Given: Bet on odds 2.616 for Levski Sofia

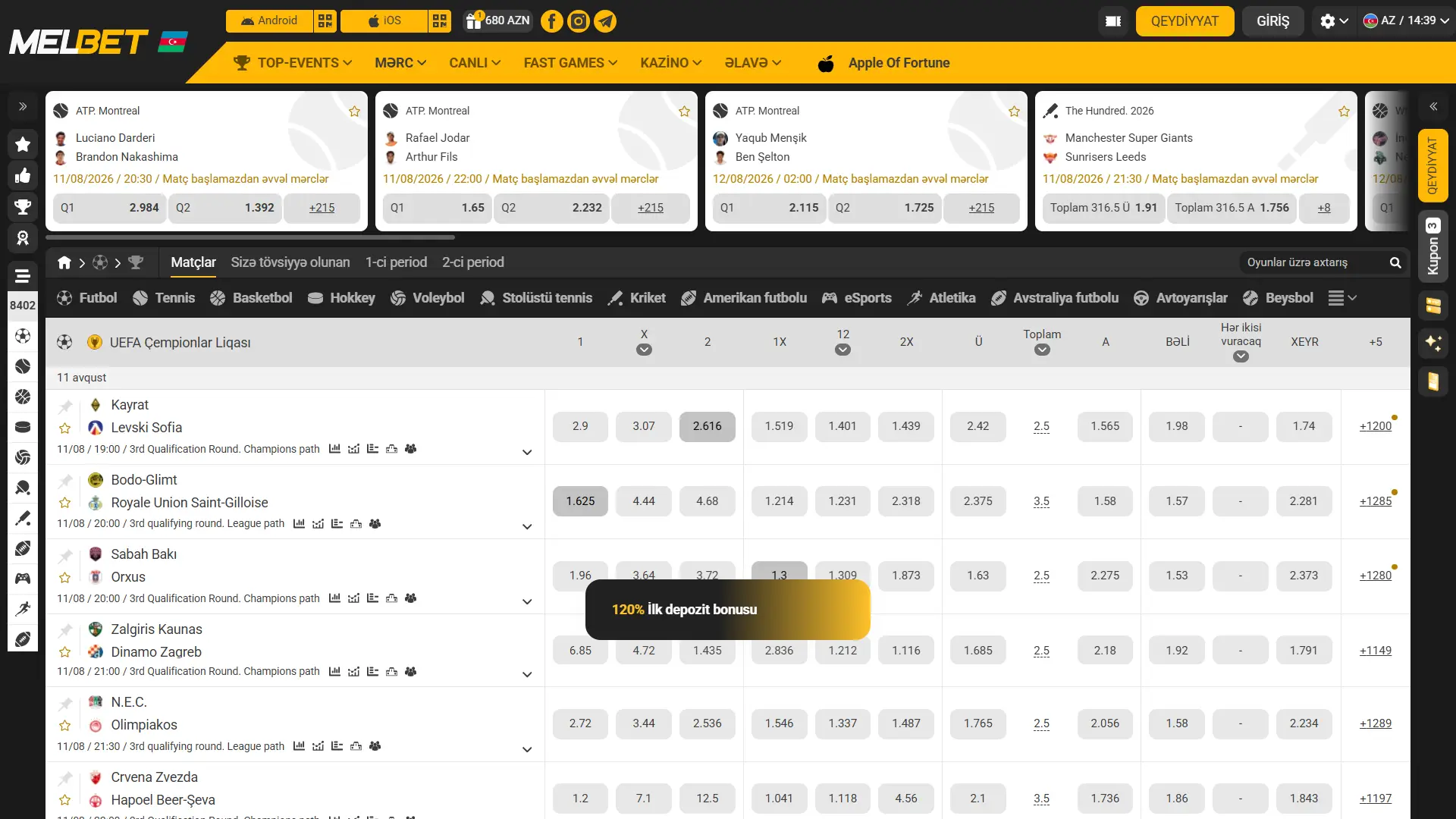Looking at the screenshot, I should (707, 426).
